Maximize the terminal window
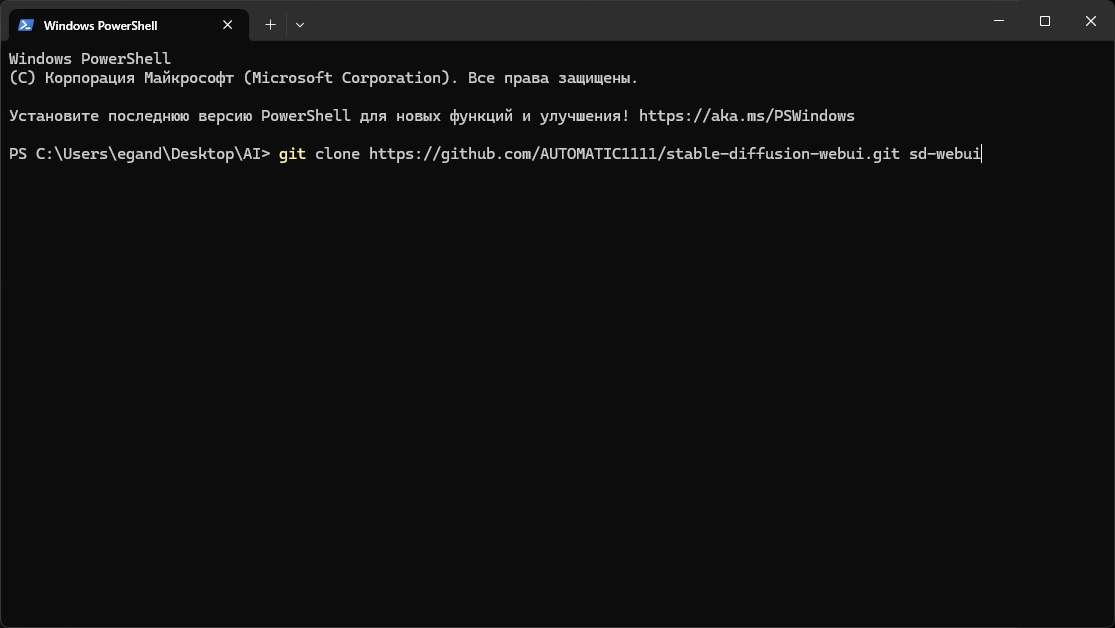The height and width of the screenshot is (628, 1115). [1045, 21]
